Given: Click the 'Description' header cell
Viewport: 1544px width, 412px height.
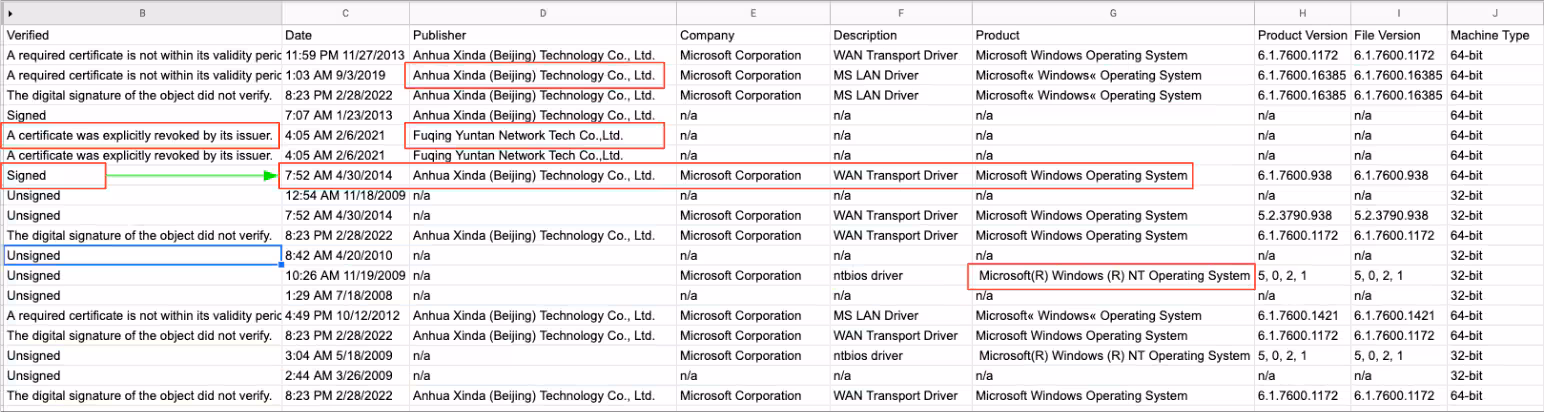Looking at the screenshot, I should coord(900,35).
